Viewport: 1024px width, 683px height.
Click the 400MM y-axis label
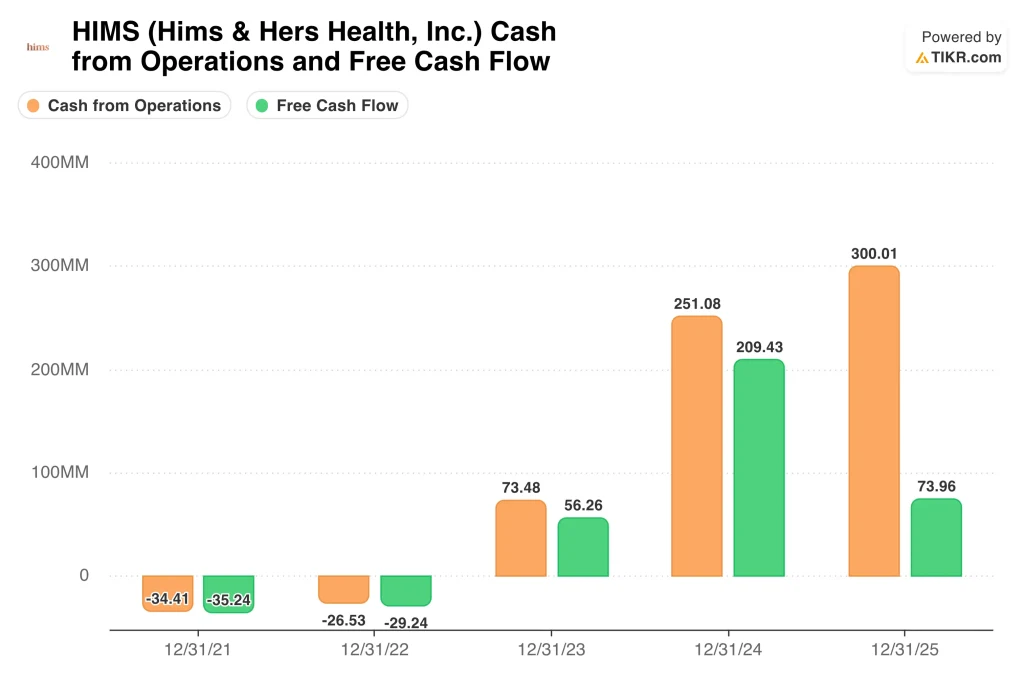click(59, 163)
